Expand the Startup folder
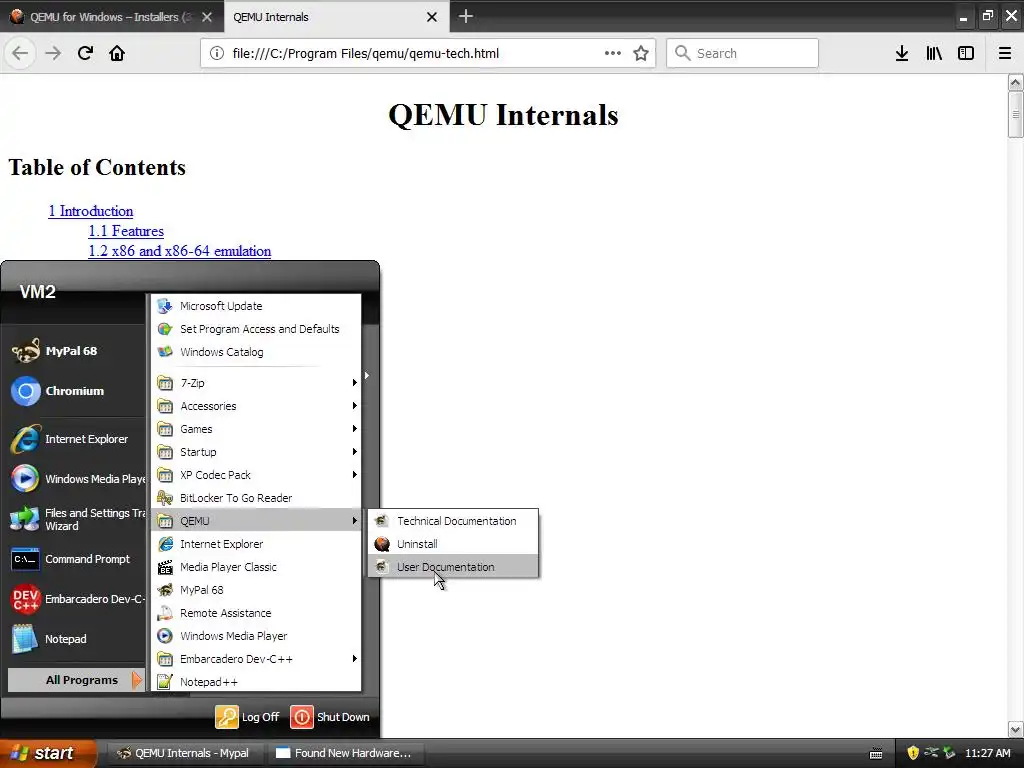 (256, 452)
